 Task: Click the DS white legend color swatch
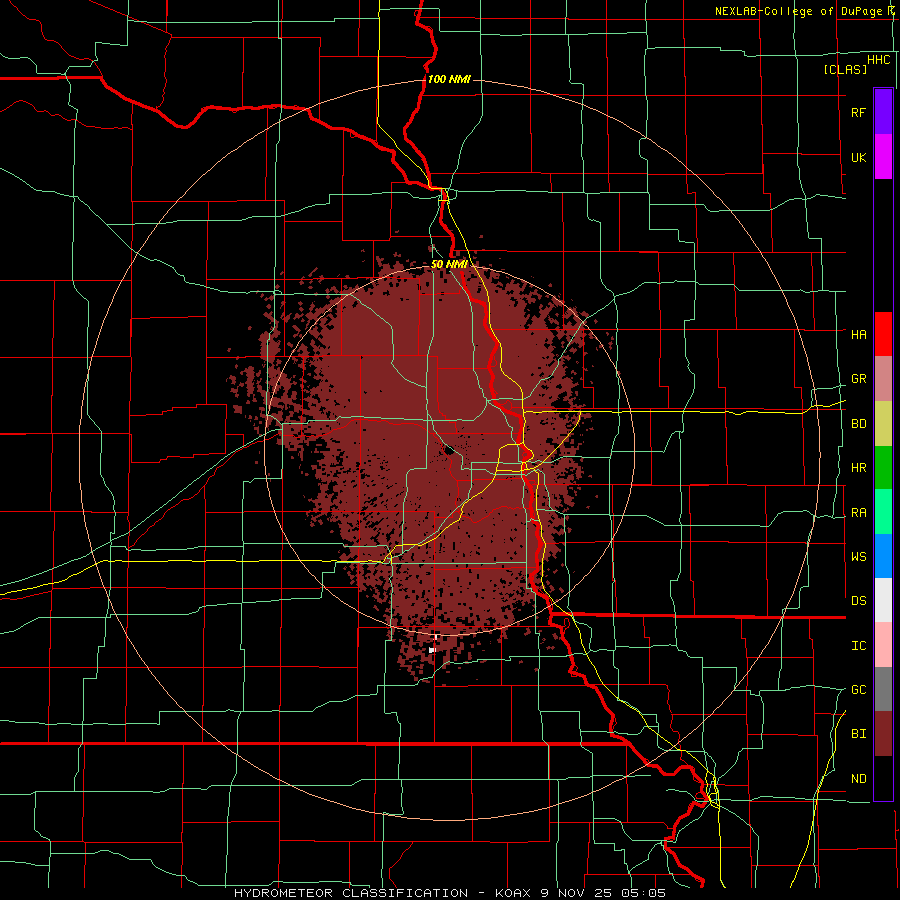pos(883,600)
